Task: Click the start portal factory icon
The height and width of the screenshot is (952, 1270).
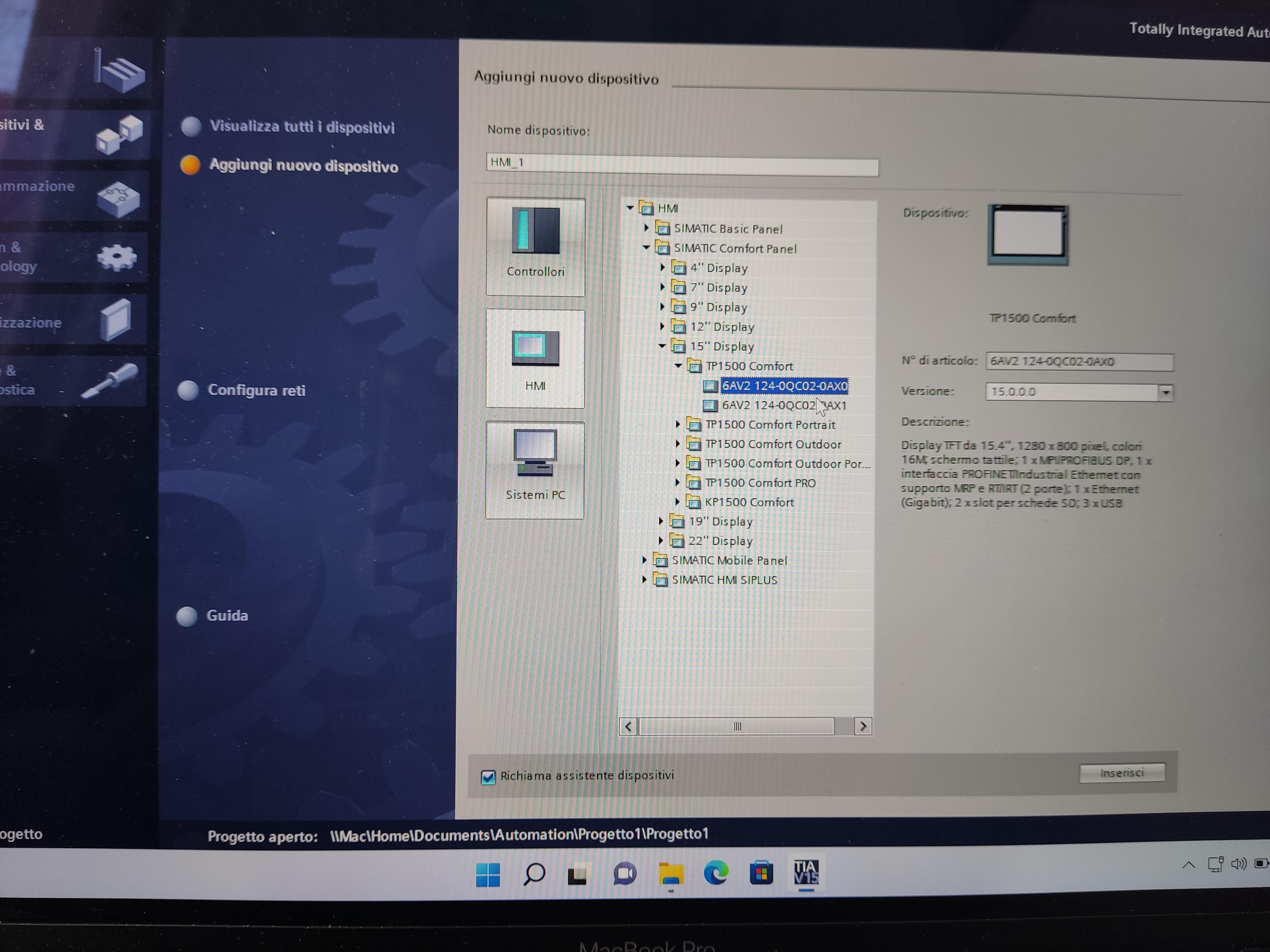Action: click(119, 70)
